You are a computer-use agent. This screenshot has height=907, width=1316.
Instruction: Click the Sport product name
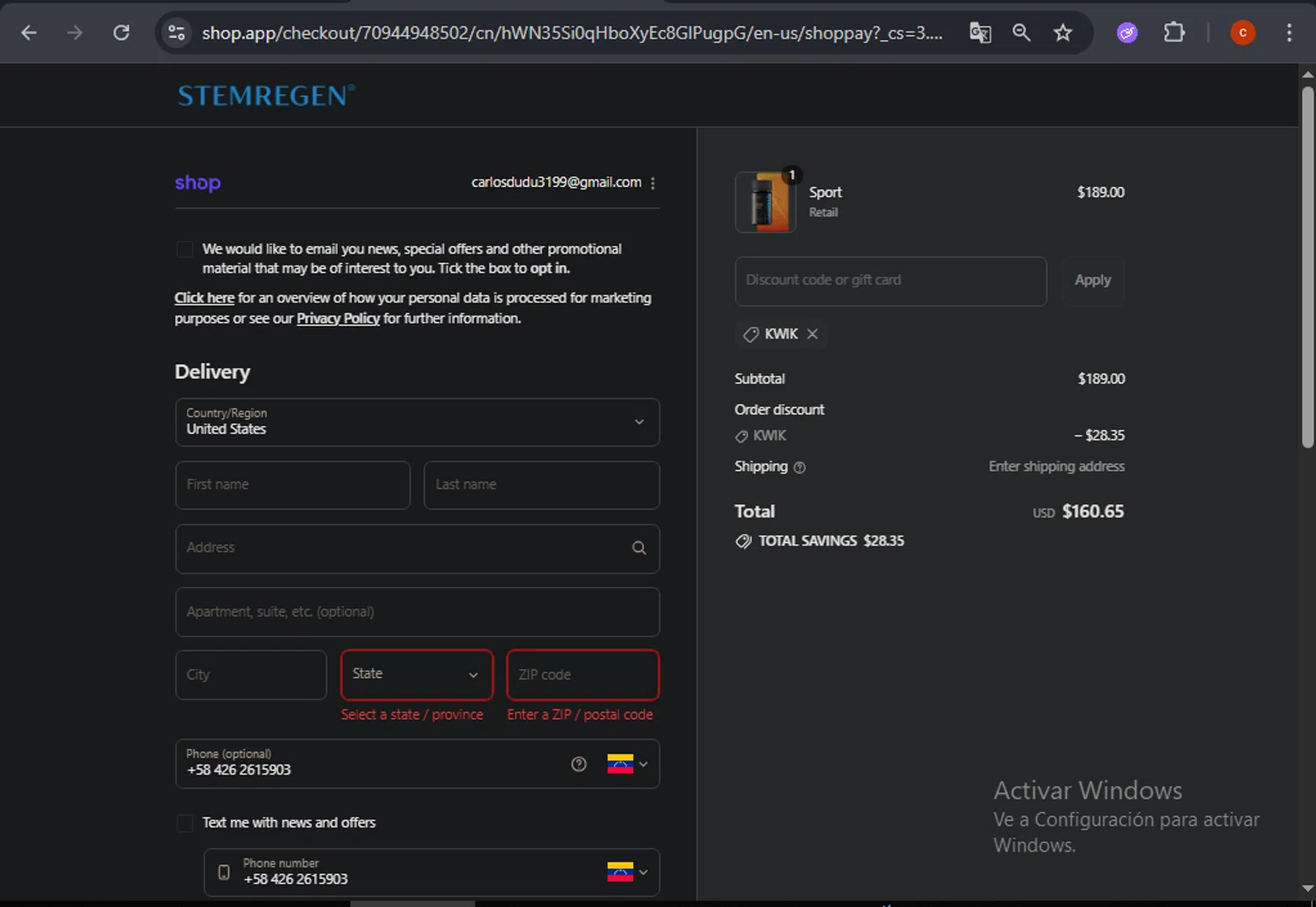[825, 192]
